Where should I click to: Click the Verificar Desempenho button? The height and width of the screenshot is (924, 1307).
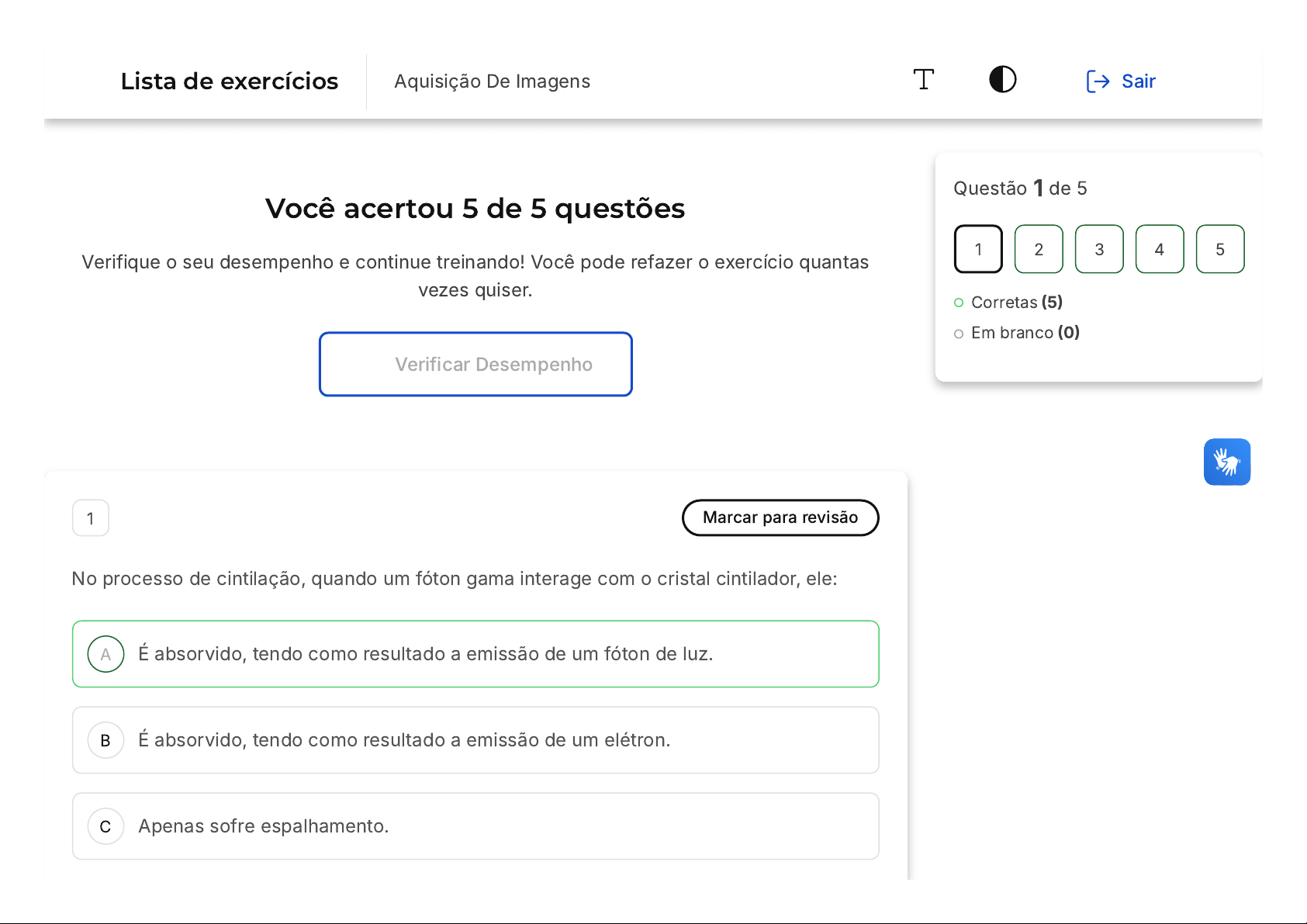pos(475,364)
